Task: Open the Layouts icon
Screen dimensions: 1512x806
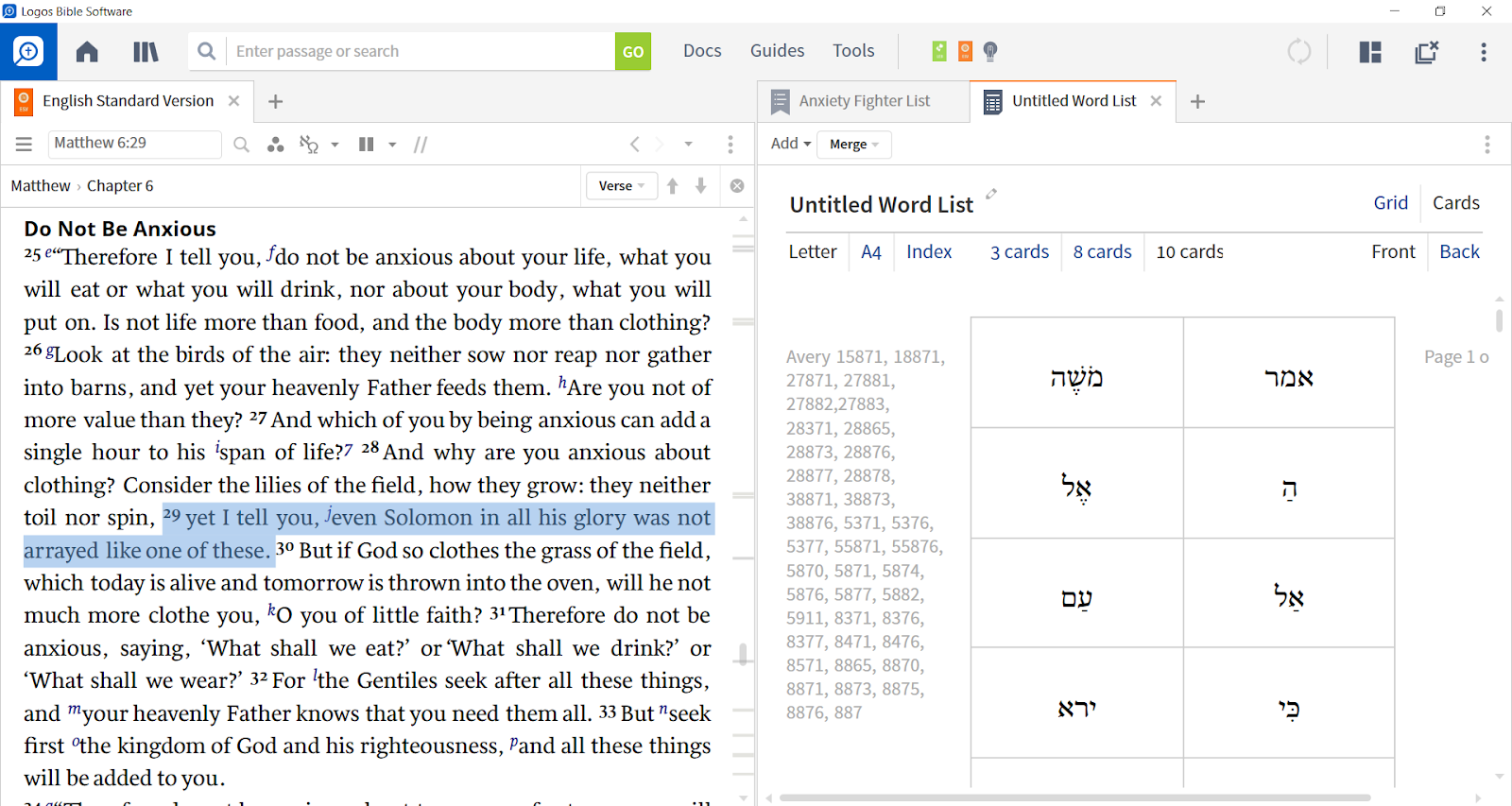Action: [1370, 51]
